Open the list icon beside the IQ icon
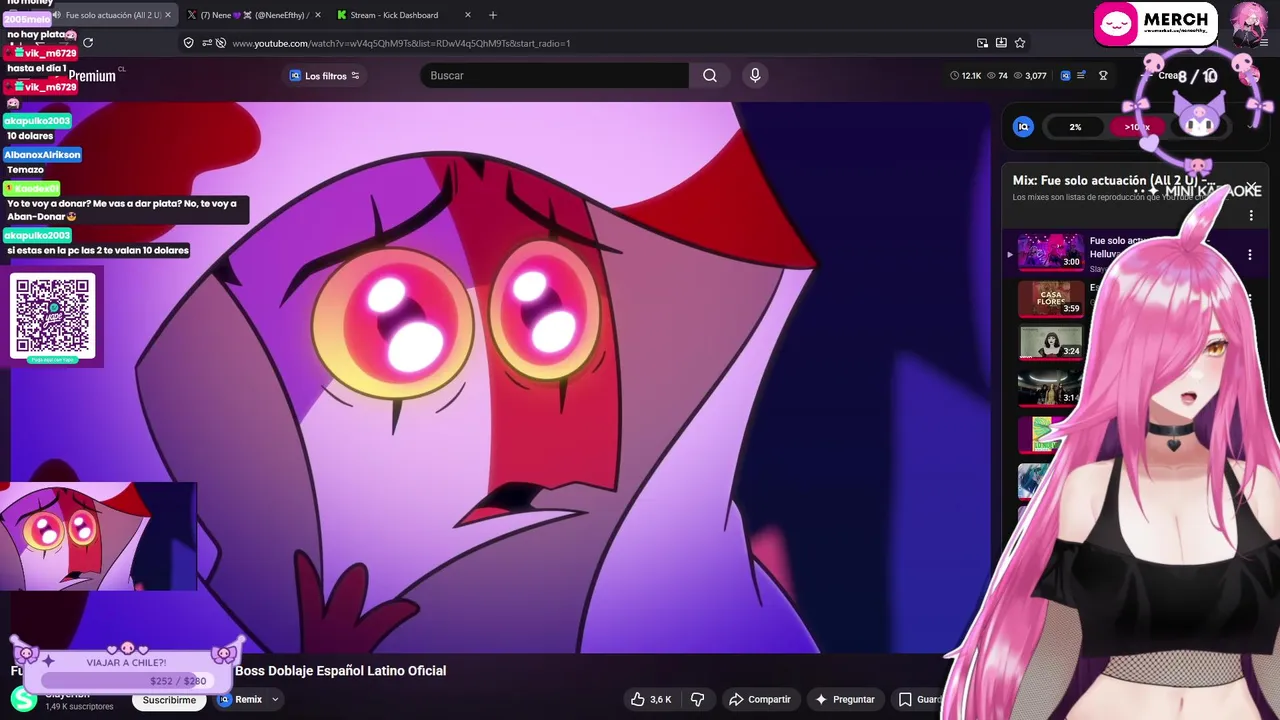 coord(1083,76)
